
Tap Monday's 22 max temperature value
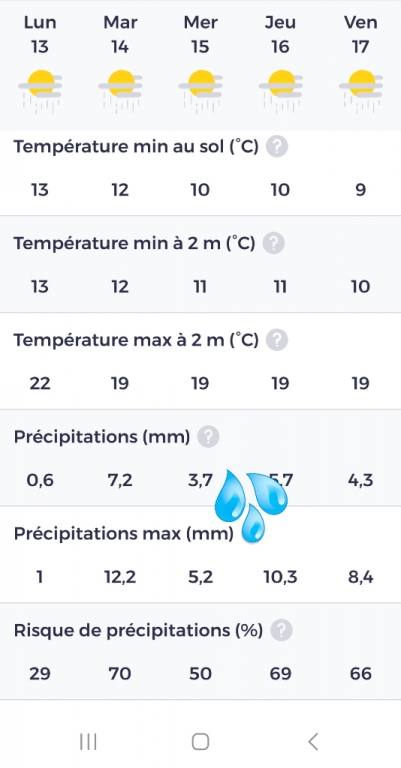pyautogui.click(x=40, y=384)
